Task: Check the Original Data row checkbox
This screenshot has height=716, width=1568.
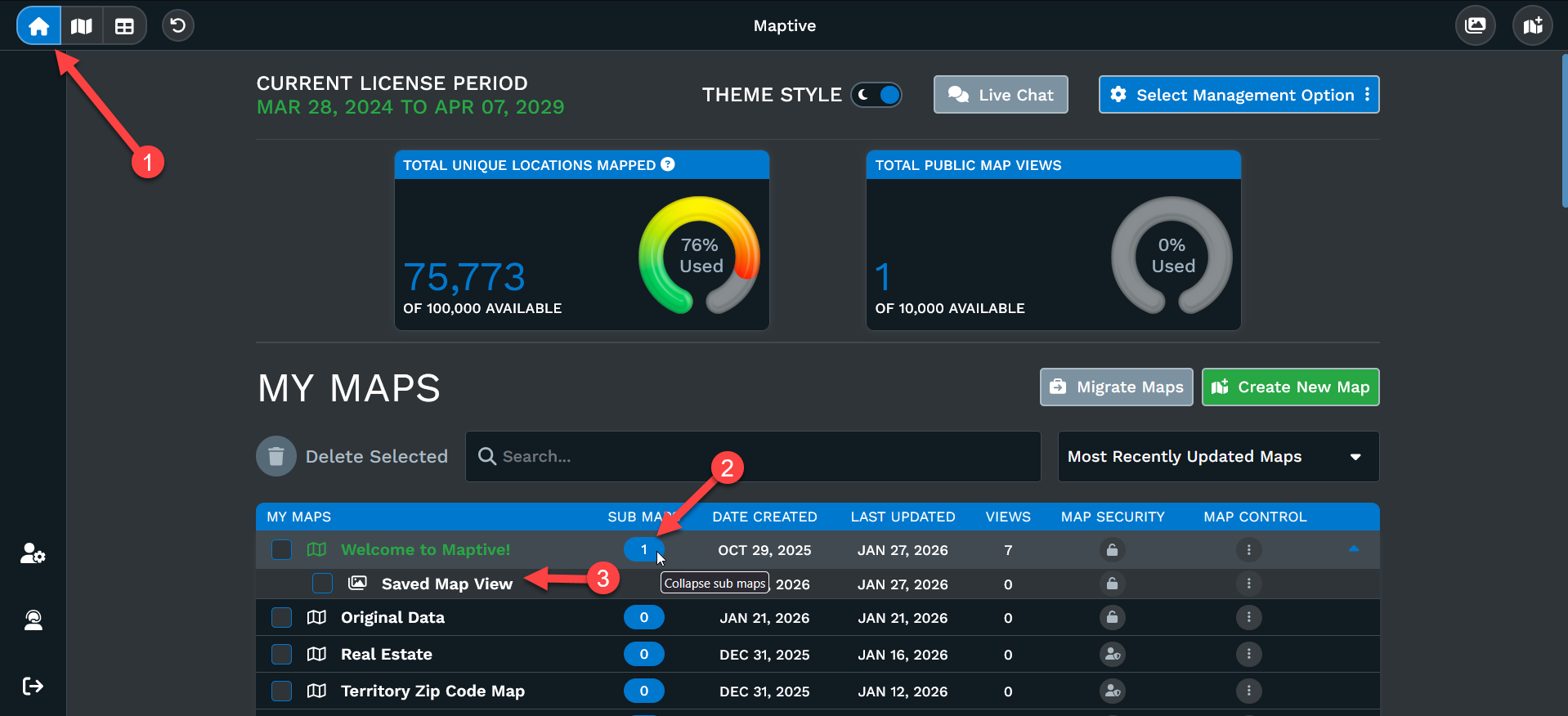Action: click(x=281, y=617)
